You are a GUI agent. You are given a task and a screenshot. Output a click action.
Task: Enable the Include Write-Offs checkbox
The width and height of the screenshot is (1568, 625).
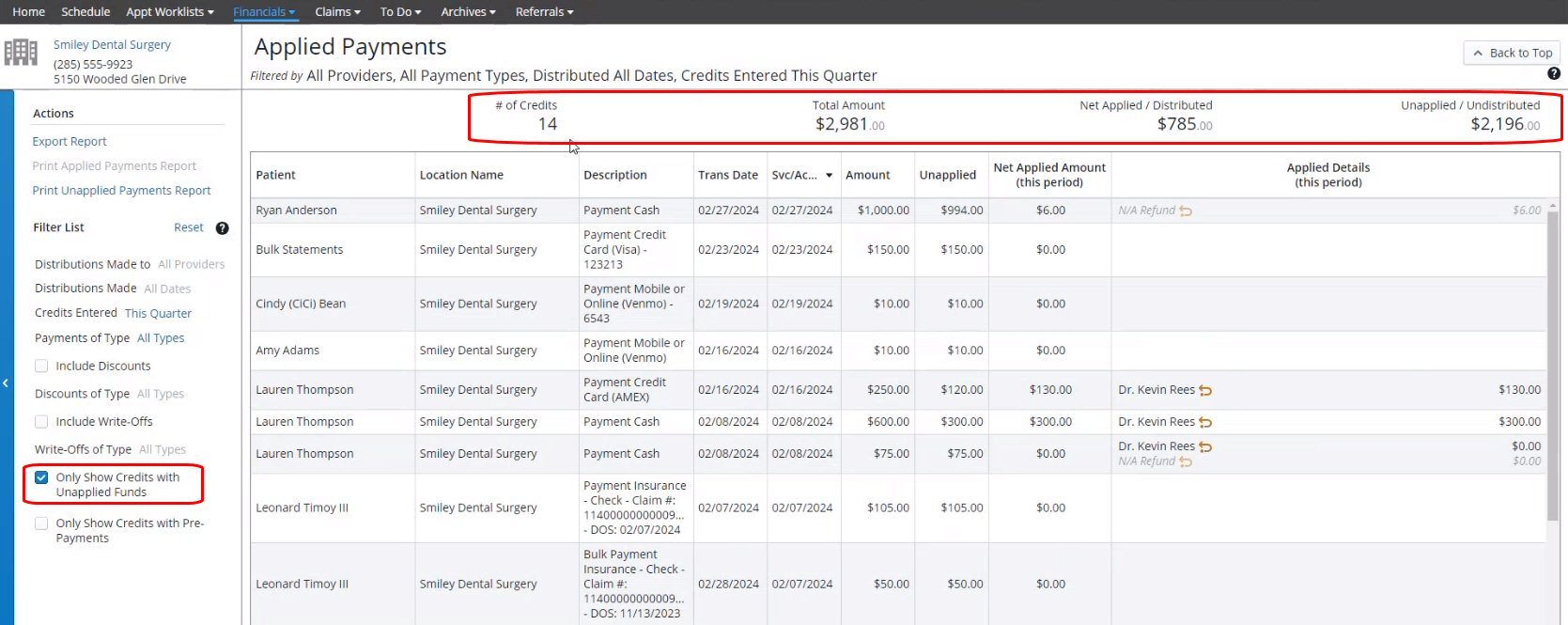41,422
